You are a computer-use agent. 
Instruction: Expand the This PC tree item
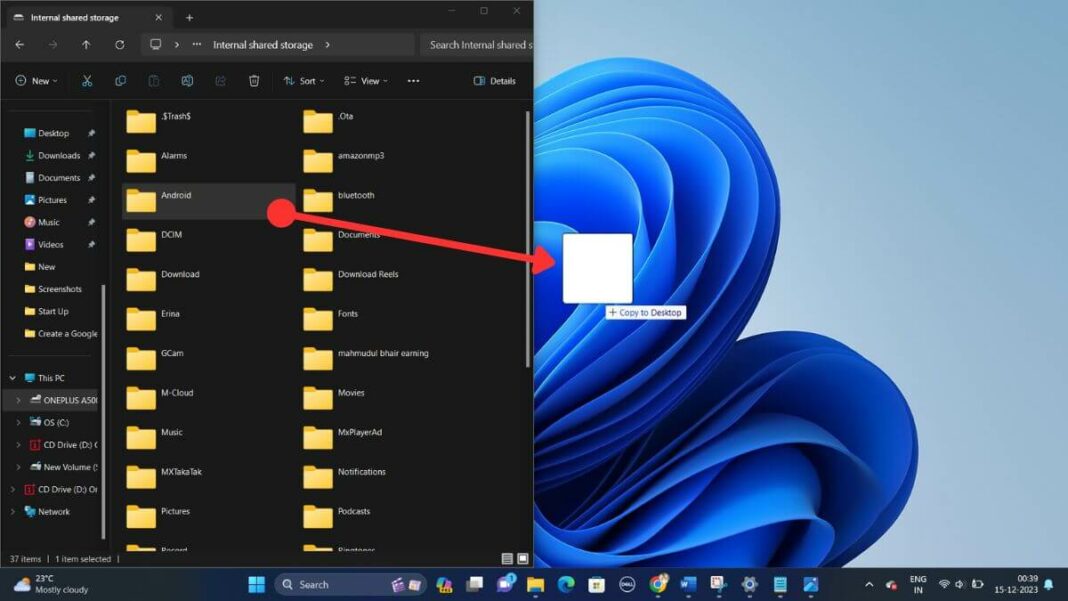click(12, 378)
